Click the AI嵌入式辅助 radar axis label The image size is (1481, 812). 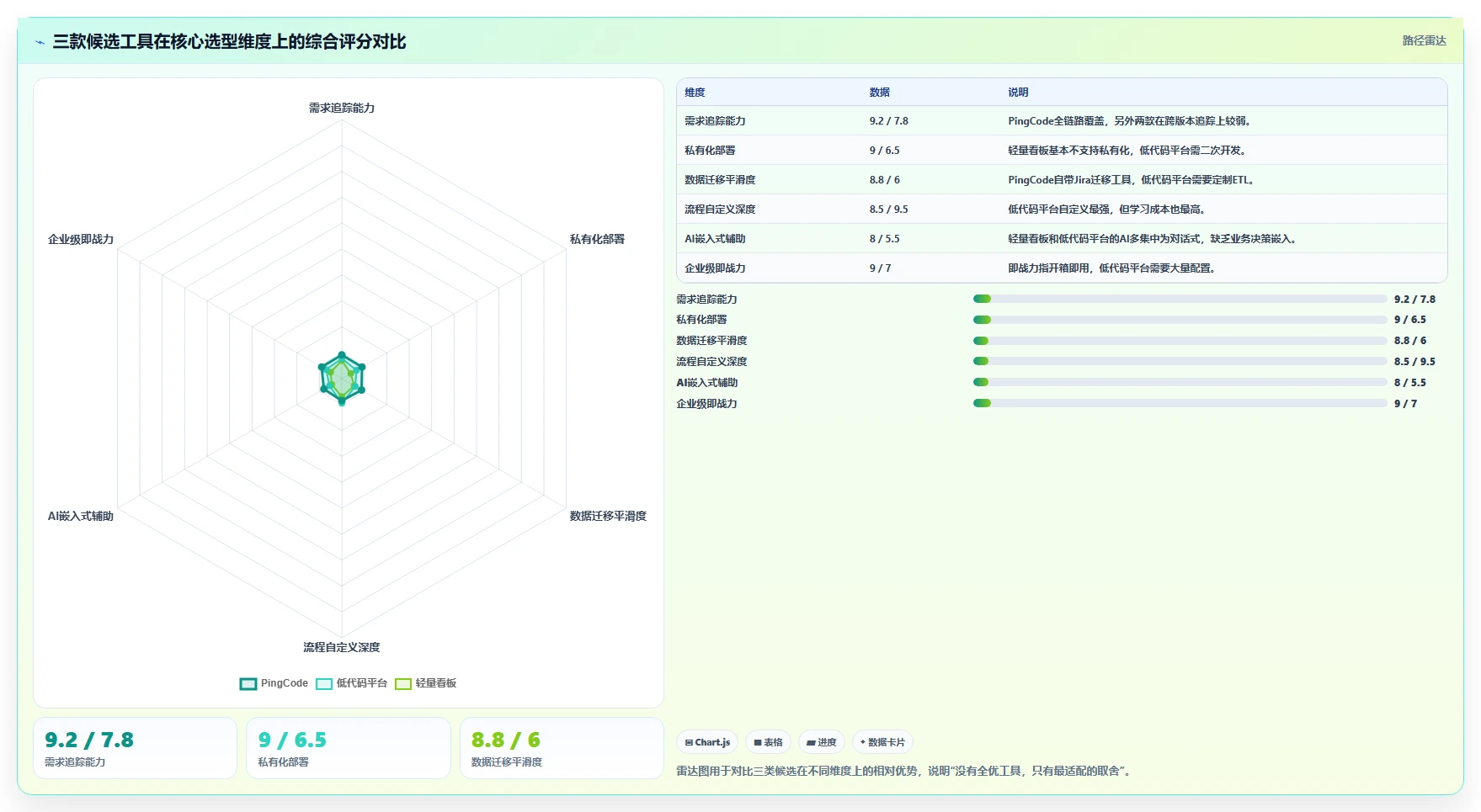pyautogui.click(x=81, y=516)
